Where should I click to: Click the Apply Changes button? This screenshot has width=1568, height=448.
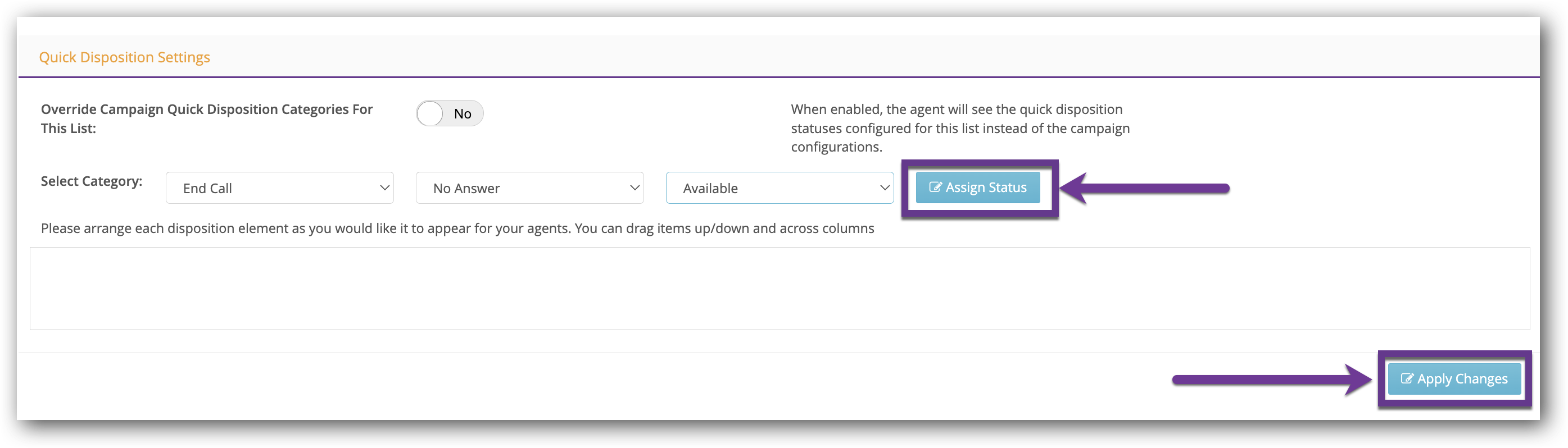[x=1454, y=379]
